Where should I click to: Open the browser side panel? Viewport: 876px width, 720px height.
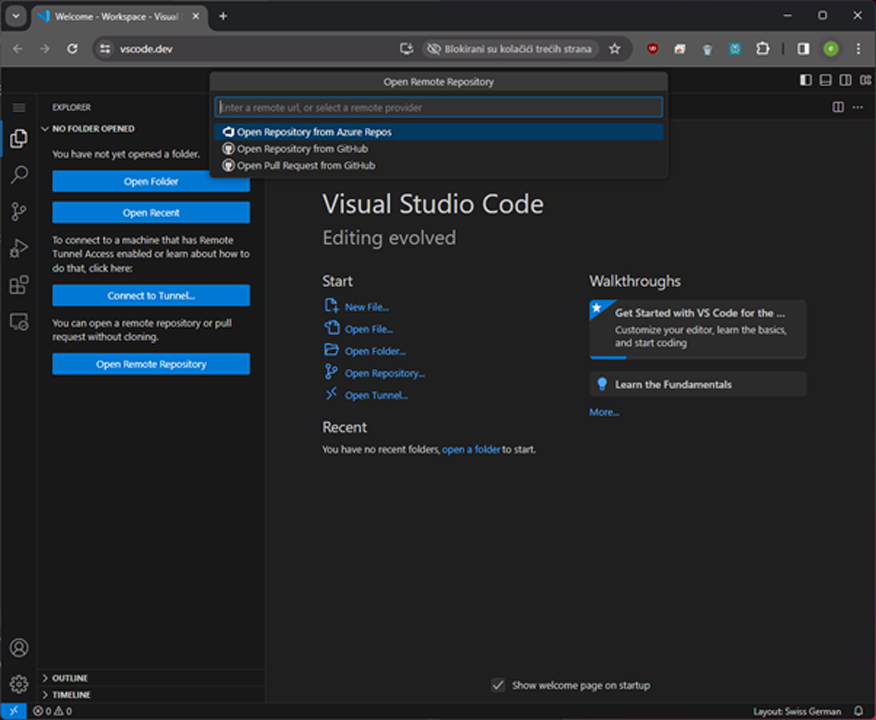(x=803, y=49)
